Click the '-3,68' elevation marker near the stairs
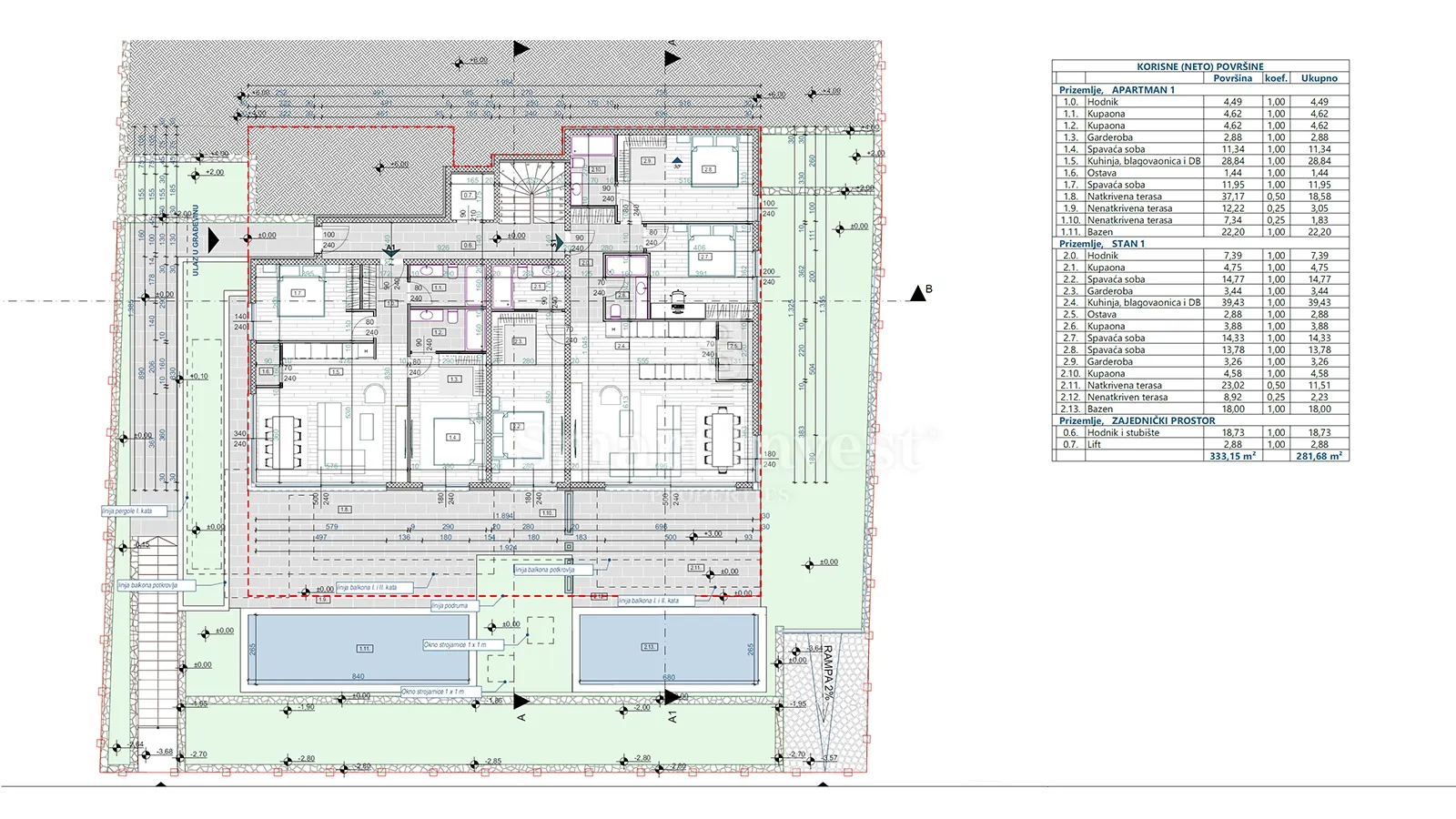The image size is (1456, 819). tap(158, 753)
